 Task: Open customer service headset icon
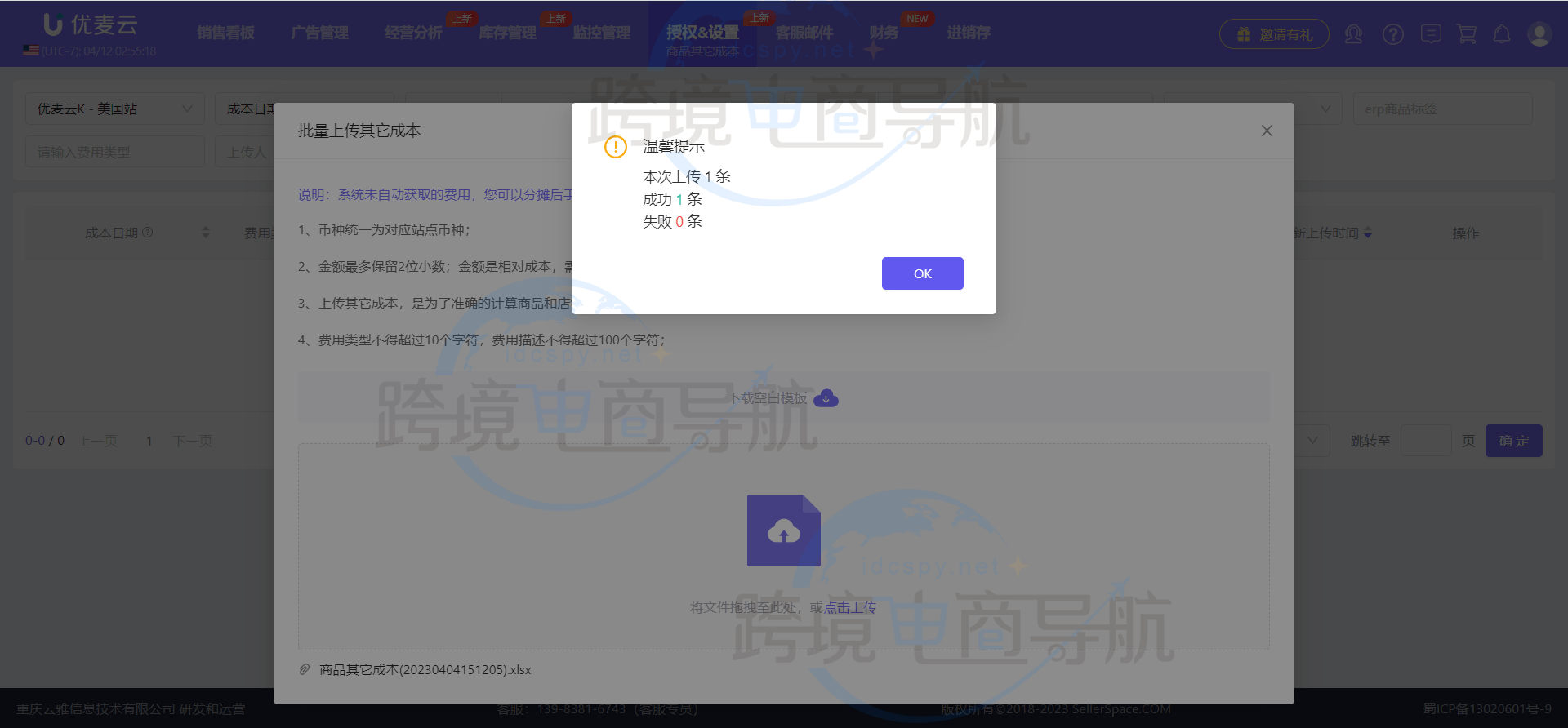pyautogui.click(x=1354, y=34)
